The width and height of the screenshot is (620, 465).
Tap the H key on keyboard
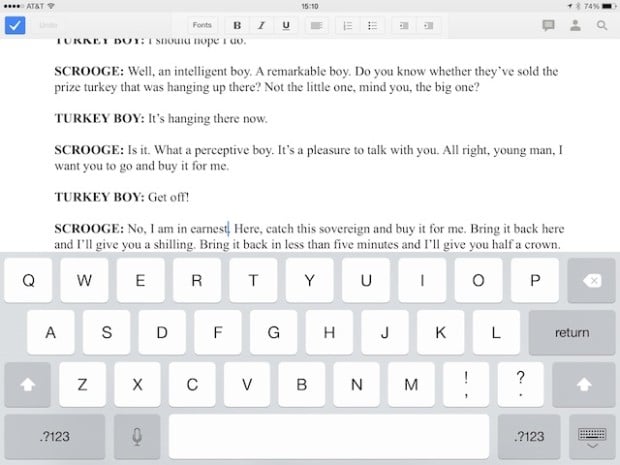[x=329, y=333]
